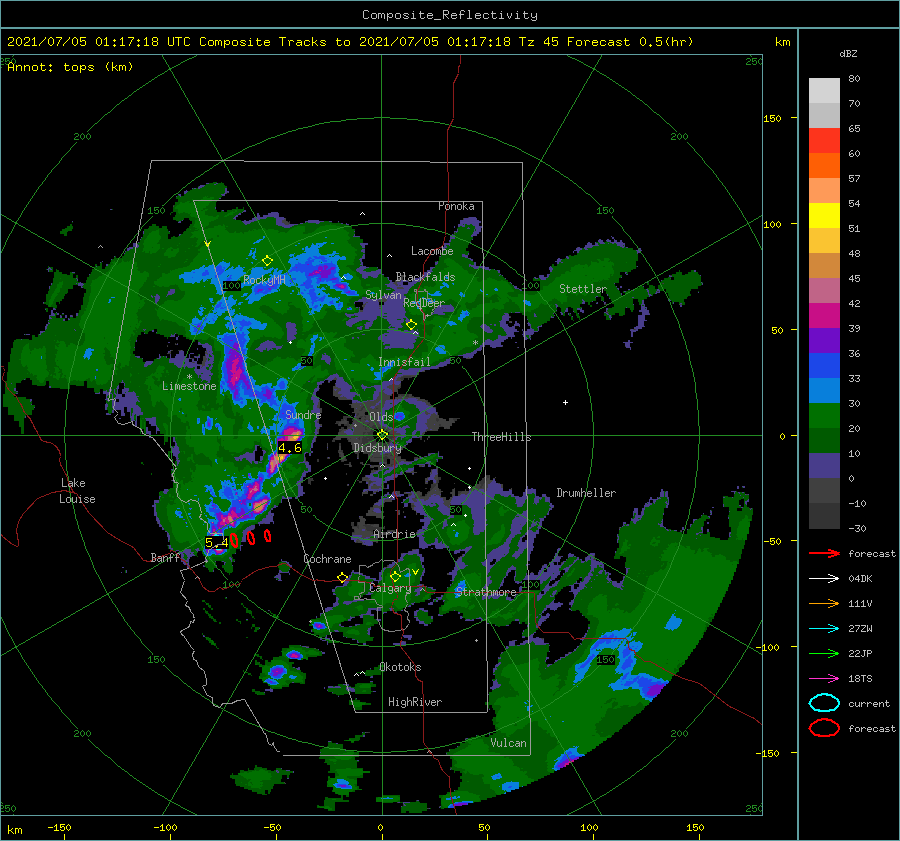900x841 pixels.
Task: Pick the blue 33-36 dBZ swatch
Action: coord(824,366)
